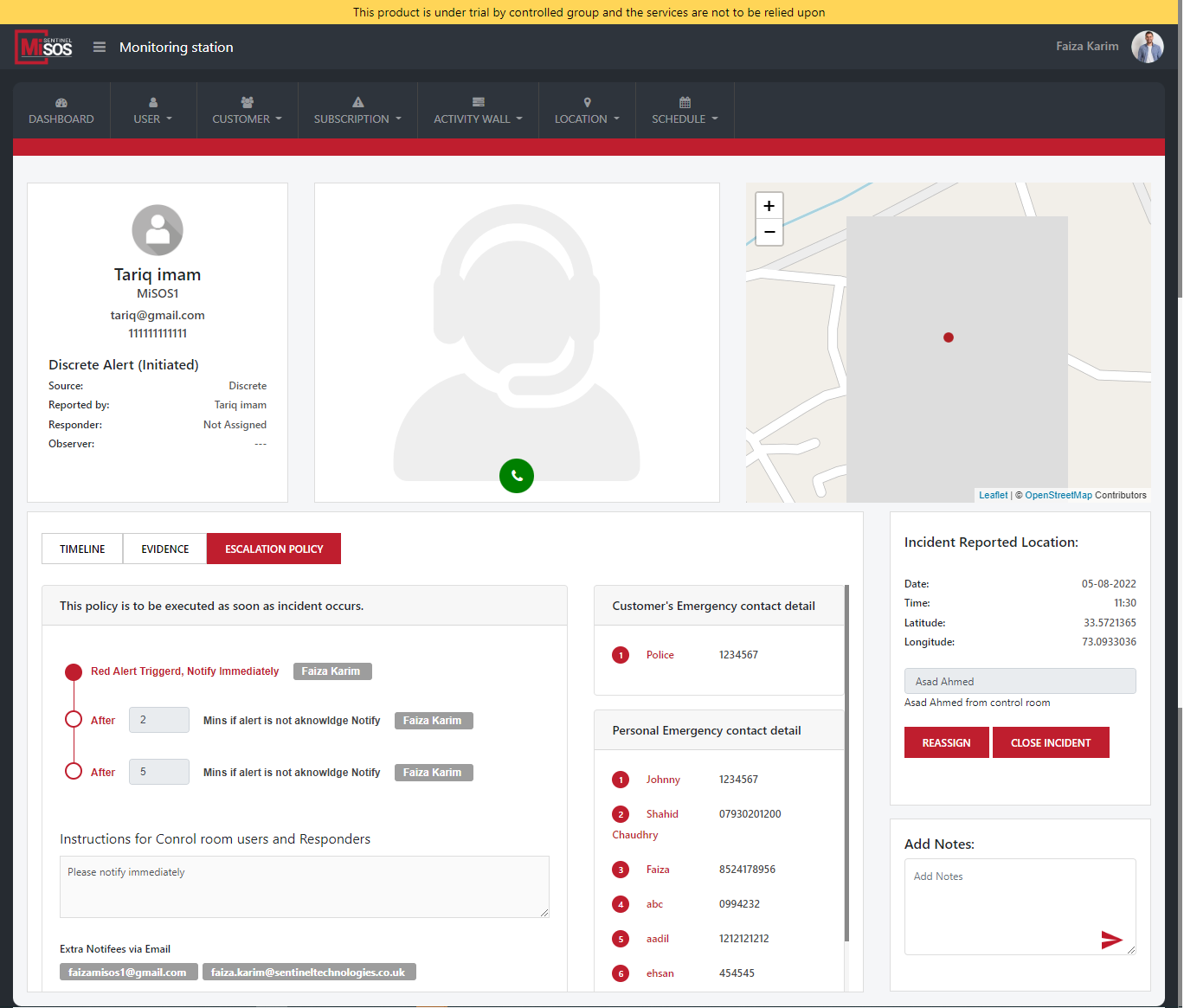Click the MiSOS logo
Image resolution: width=1184 pixels, height=1008 pixels.
coord(44,48)
